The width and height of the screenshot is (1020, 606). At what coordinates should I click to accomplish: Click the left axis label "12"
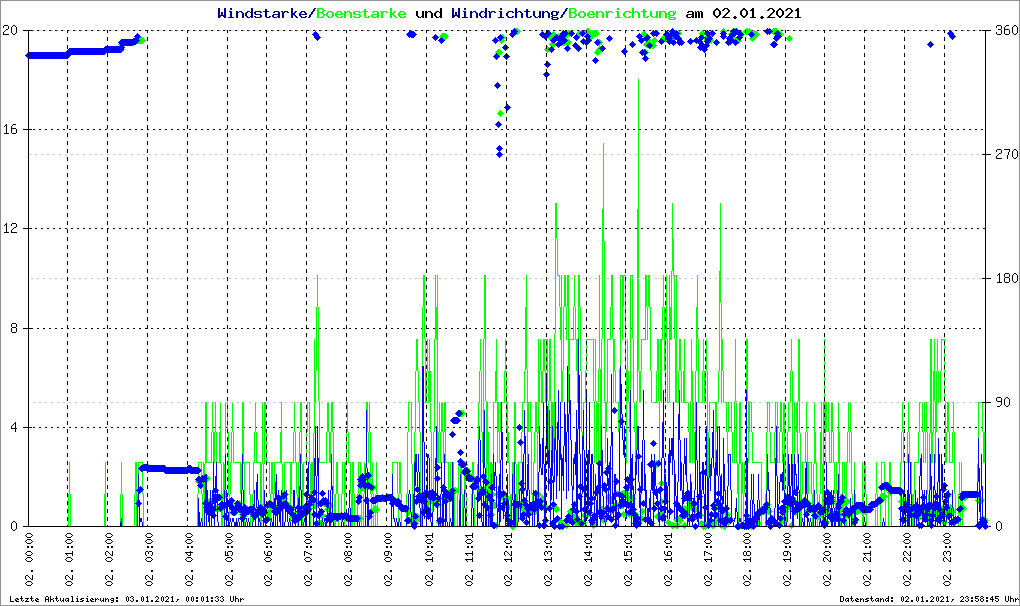click(x=12, y=229)
